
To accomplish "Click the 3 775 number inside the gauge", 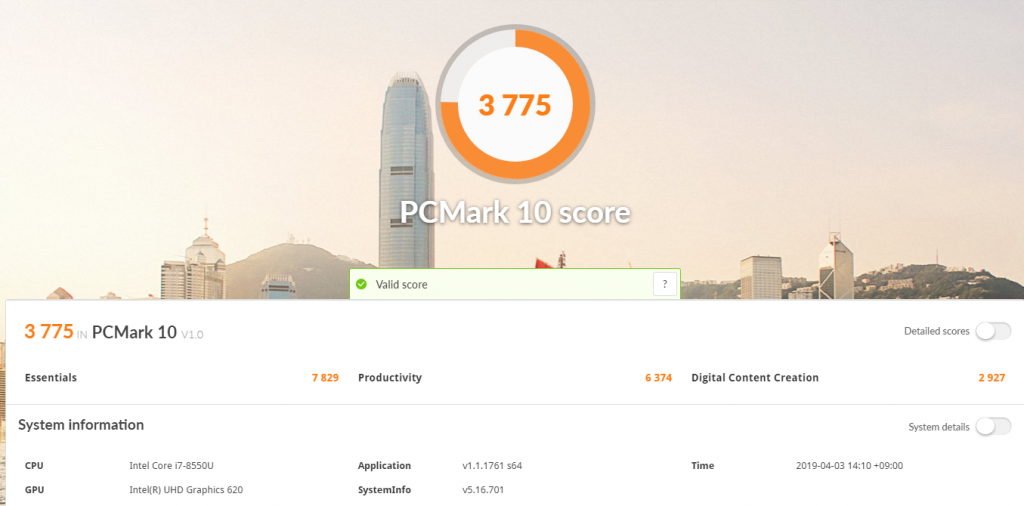I will click(x=515, y=105).
